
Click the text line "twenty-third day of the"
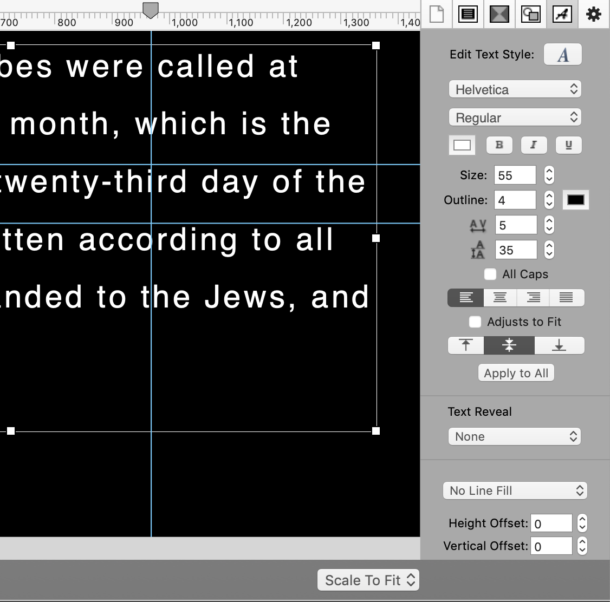coord(182,183)
